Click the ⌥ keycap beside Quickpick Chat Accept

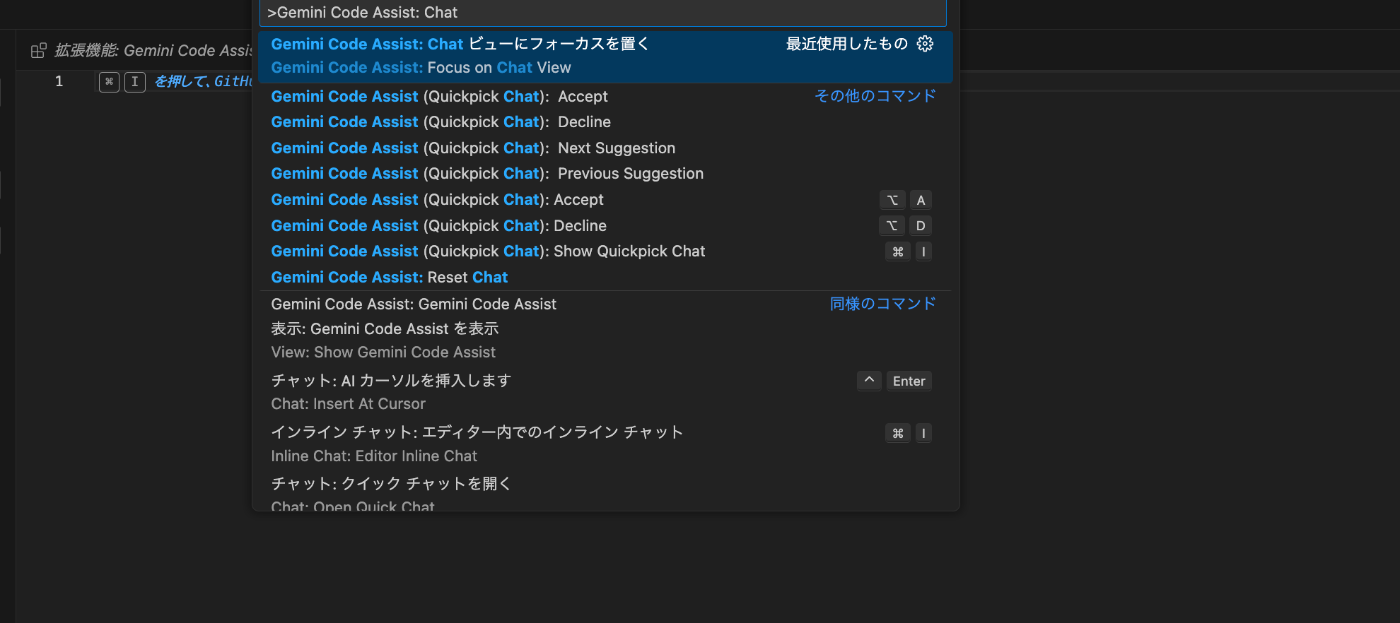tap(892, 200)
